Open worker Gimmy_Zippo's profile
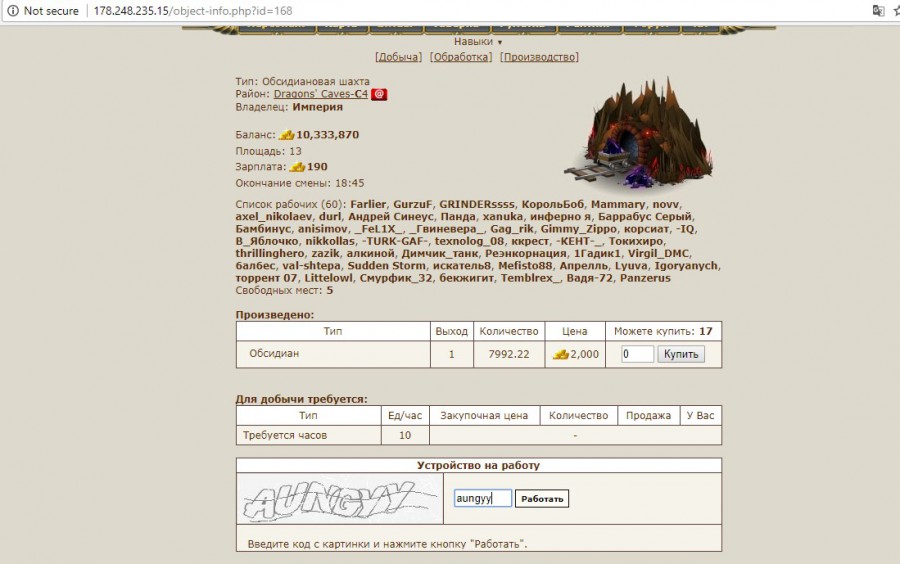The height and width of the screenshot is (564, 900). pos(578,229)
